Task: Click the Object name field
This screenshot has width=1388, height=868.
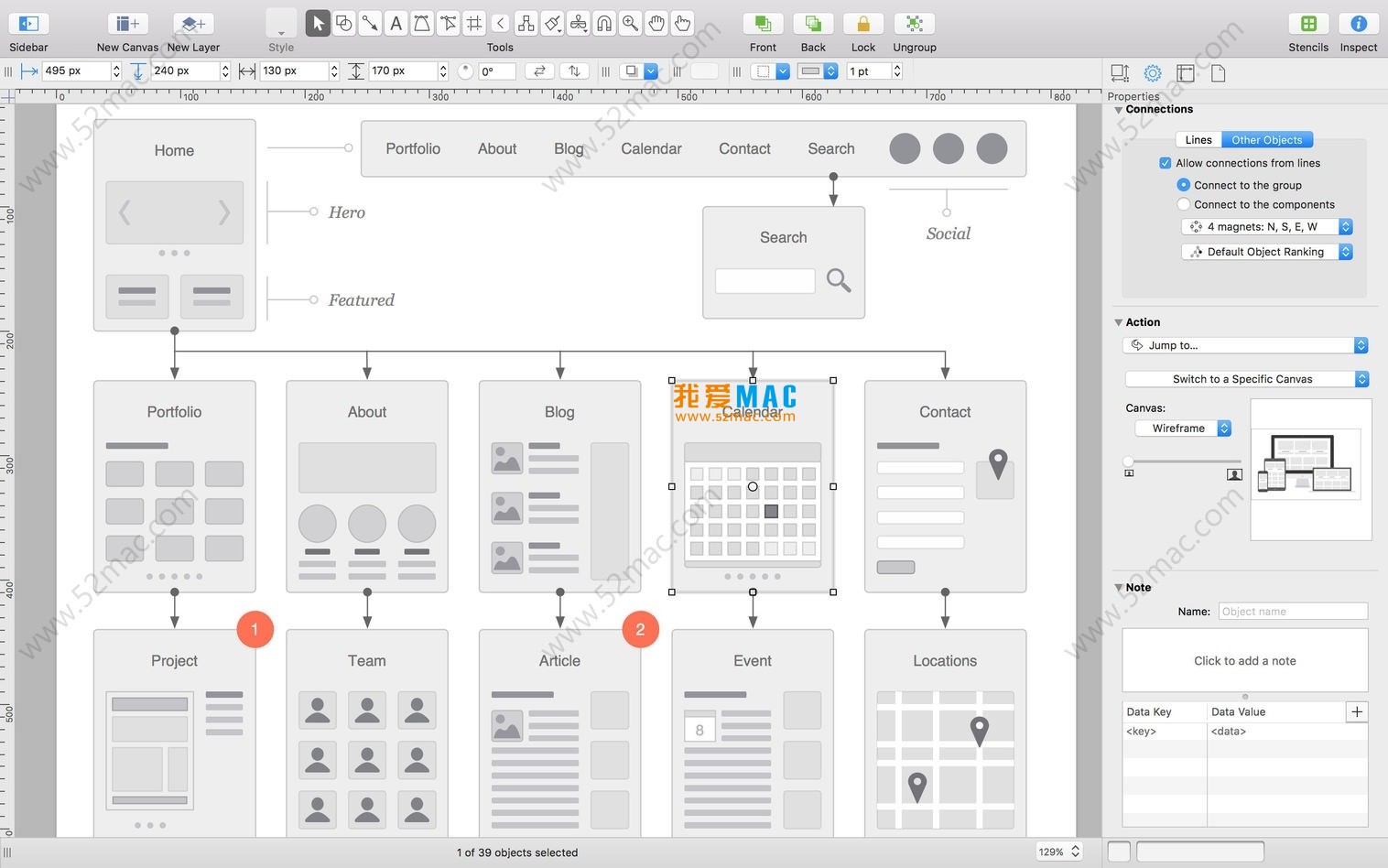Action: [1293, 611]
